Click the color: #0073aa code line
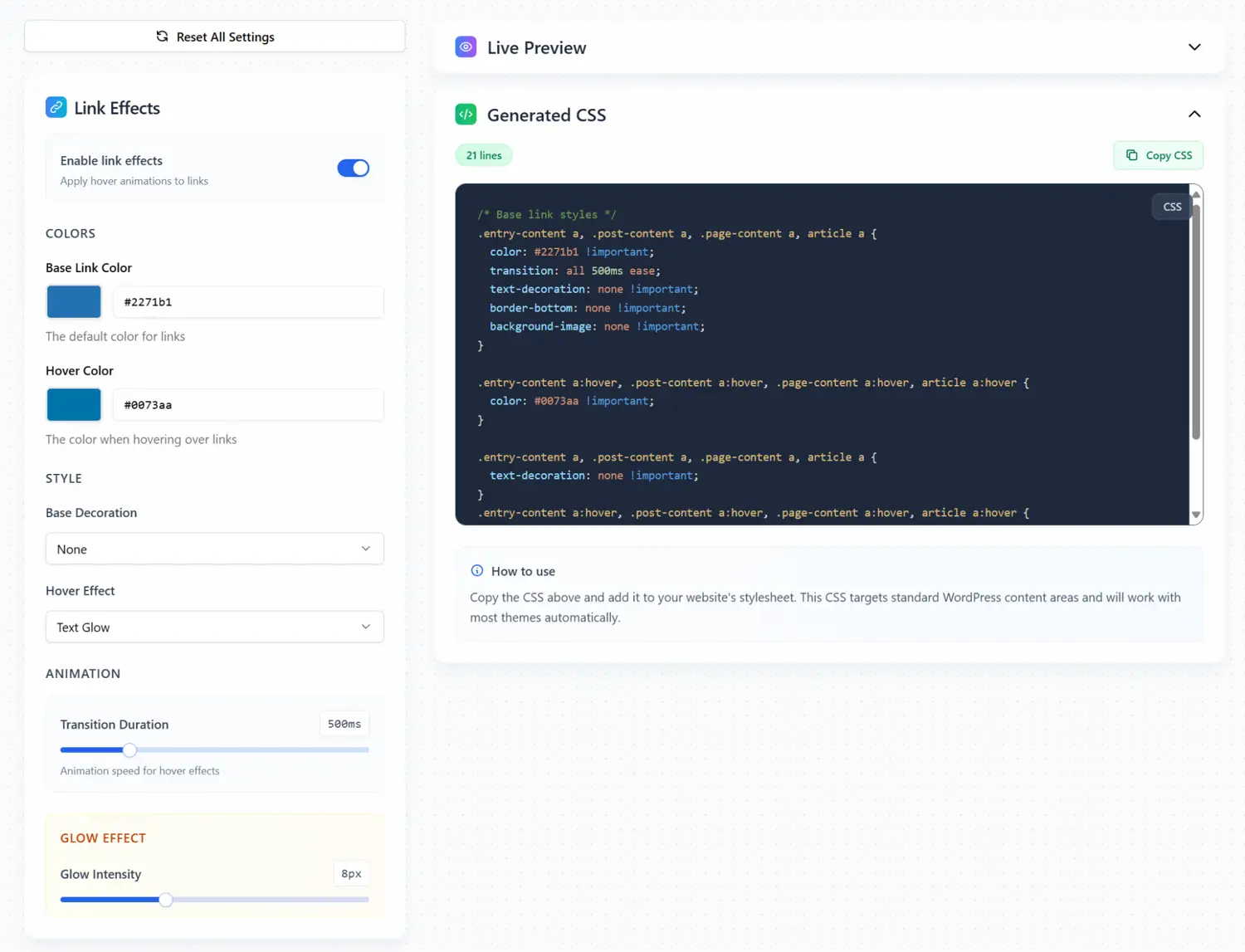 (x=572, y=401)
